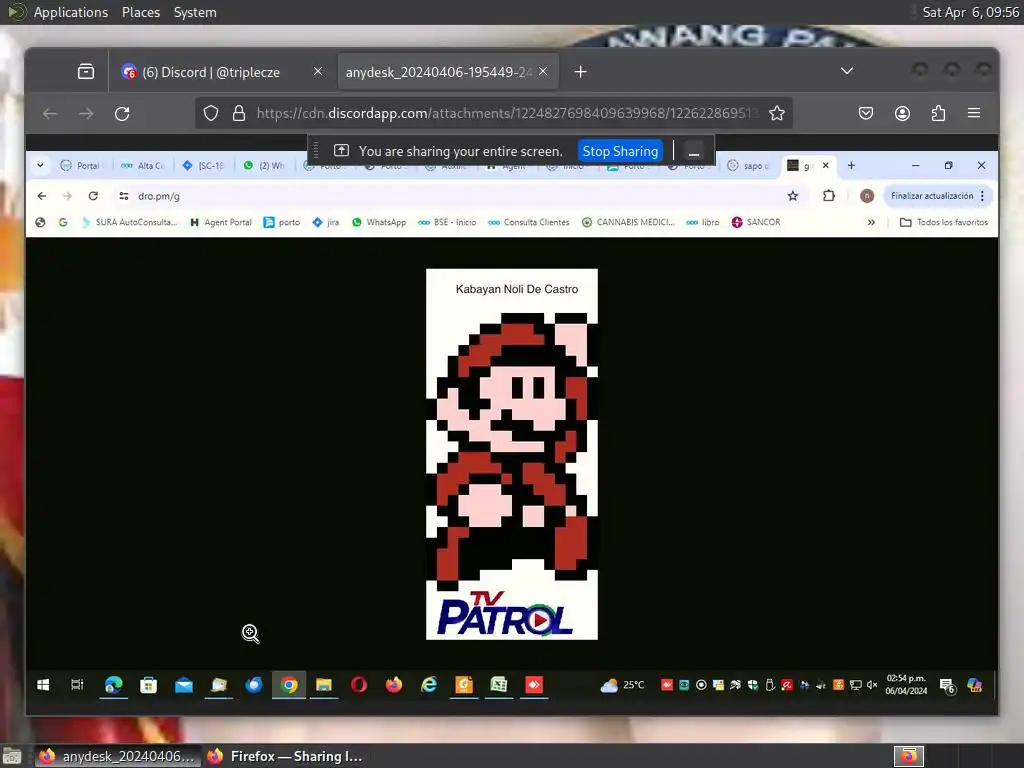Close the anydesk_20240406 tab

coord(543,71)
